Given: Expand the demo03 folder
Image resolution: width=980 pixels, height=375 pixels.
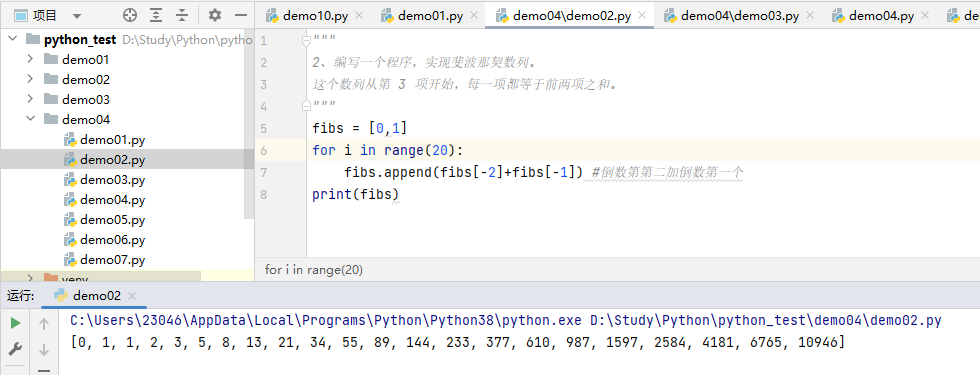Looking at the screenshot, I should pos(30,100).
